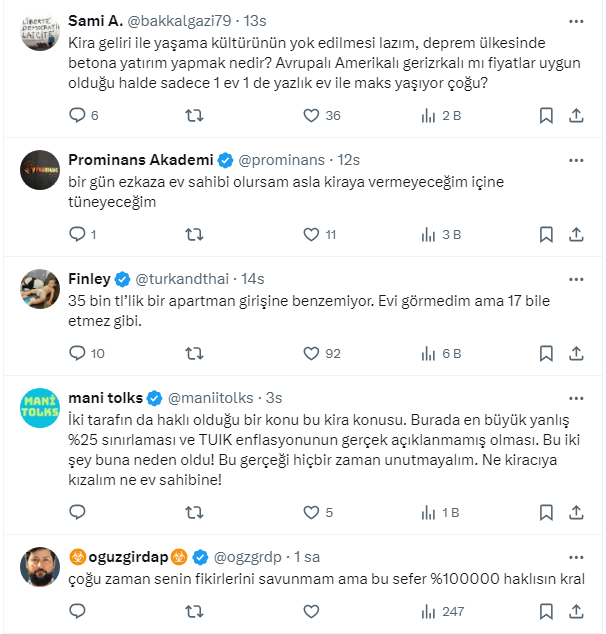Expand more menu on mani tolks' tweet
The width and height of the screenshot is (606, 634).
coord(576,397)
